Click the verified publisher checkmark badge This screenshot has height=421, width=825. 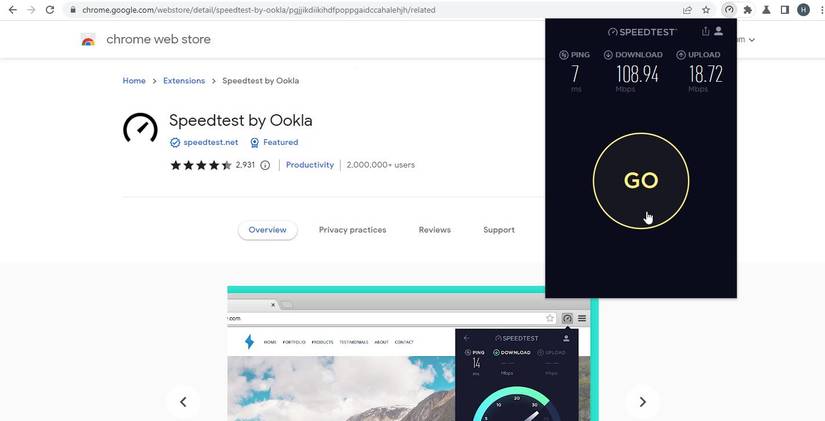[175, 142]
